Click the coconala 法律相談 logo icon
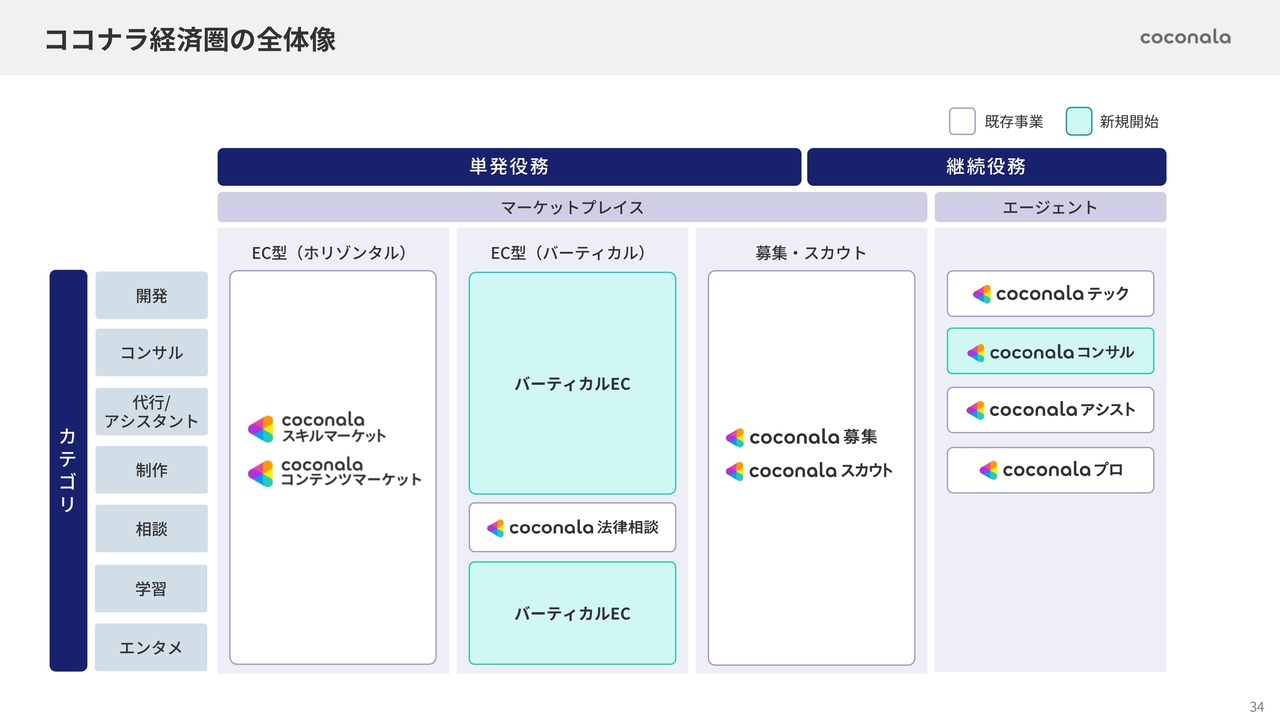The height and width of the screenshot is (720, 1280). (496, 528)
